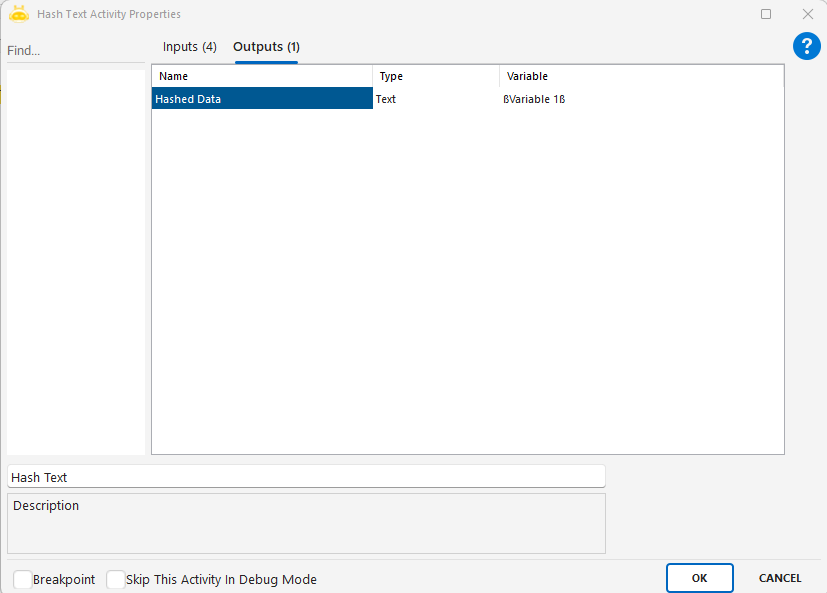Click the blue help question mark icon

pos(806,46)
